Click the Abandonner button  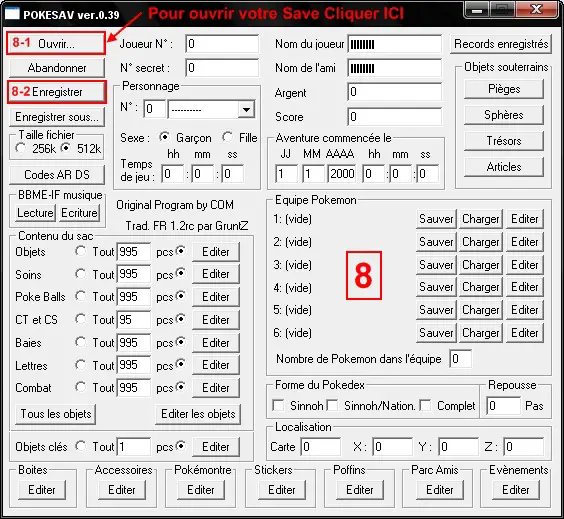click(57, 68)
